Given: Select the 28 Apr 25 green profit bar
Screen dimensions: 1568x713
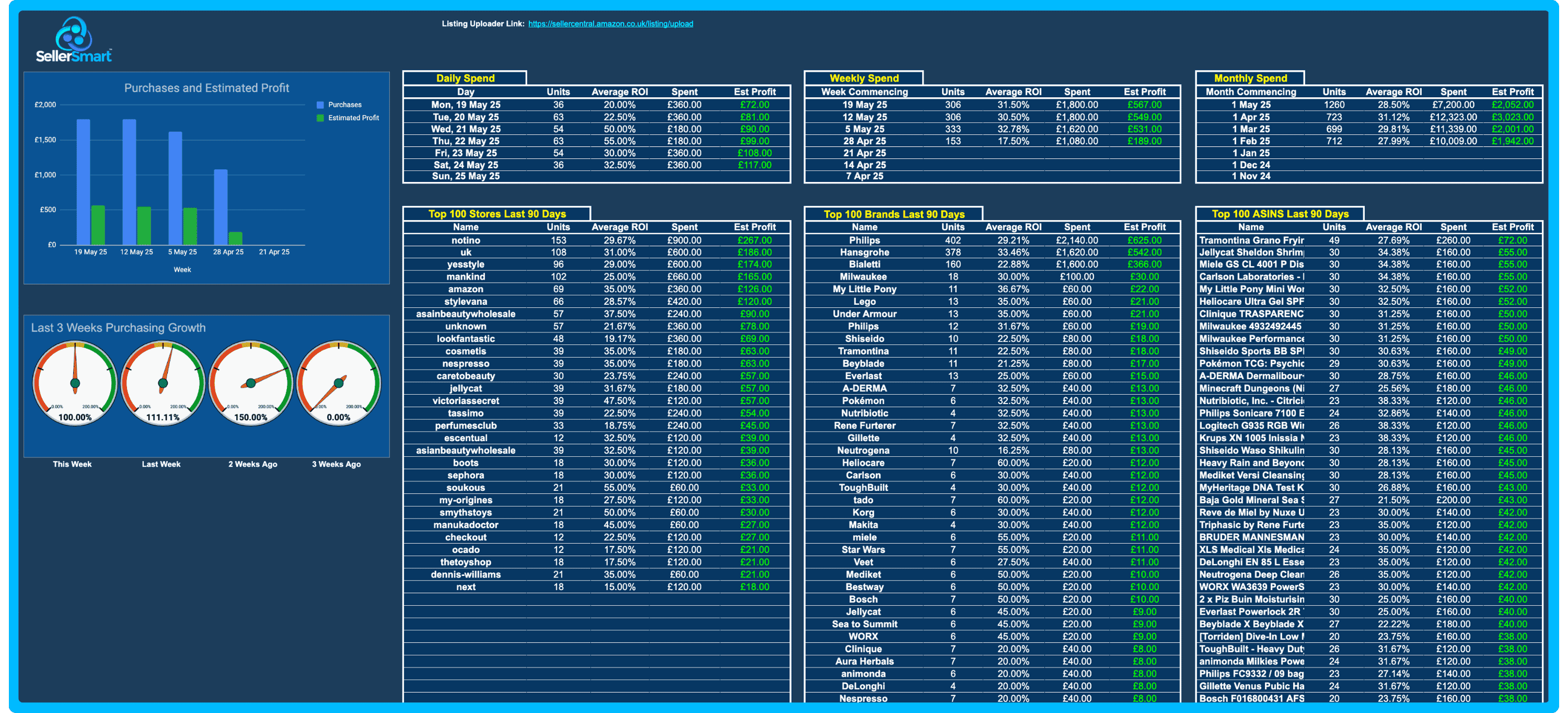Looking at the screenshot, I should [x=236, y=238].
